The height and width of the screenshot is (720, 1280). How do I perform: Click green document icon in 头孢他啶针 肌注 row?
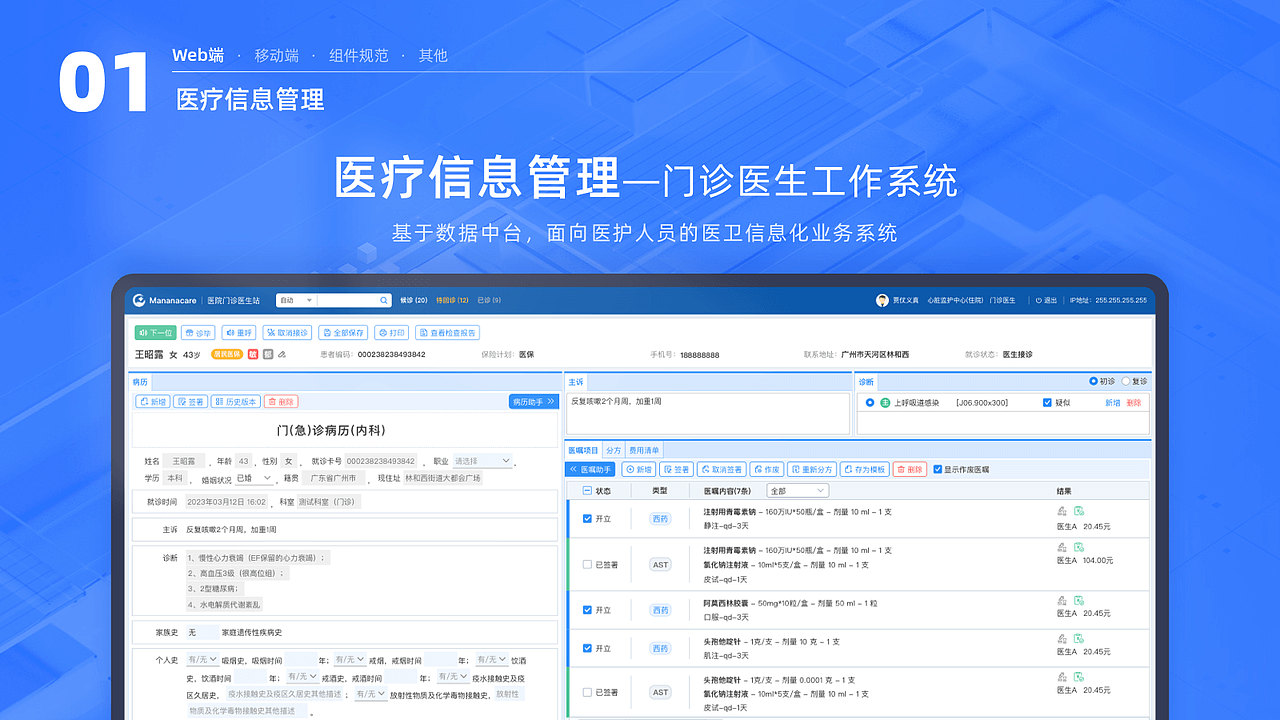tap(1078, 638)
